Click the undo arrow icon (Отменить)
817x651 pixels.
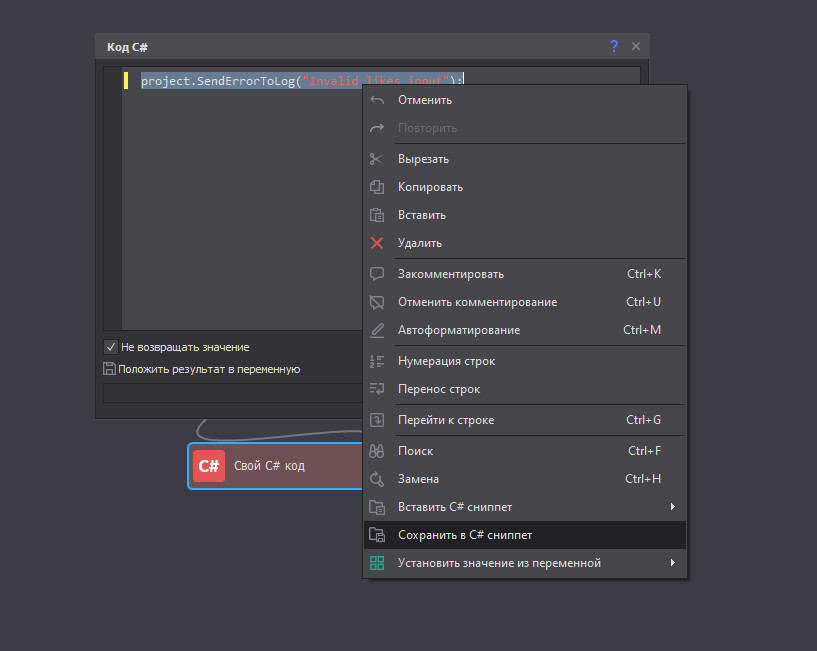pos(377,100)
